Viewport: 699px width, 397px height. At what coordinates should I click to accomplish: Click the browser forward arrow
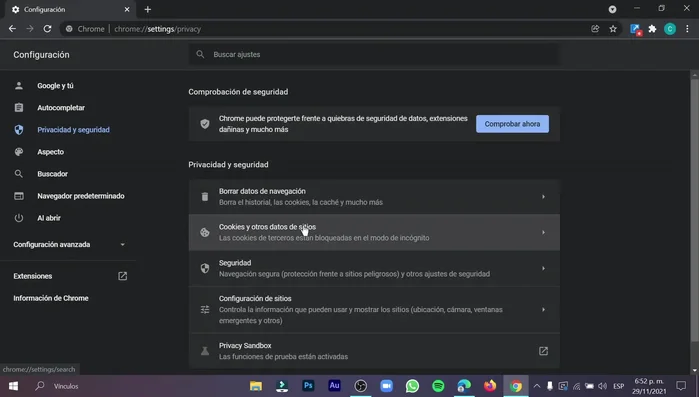pyautogui.click(x=29, y=29)
